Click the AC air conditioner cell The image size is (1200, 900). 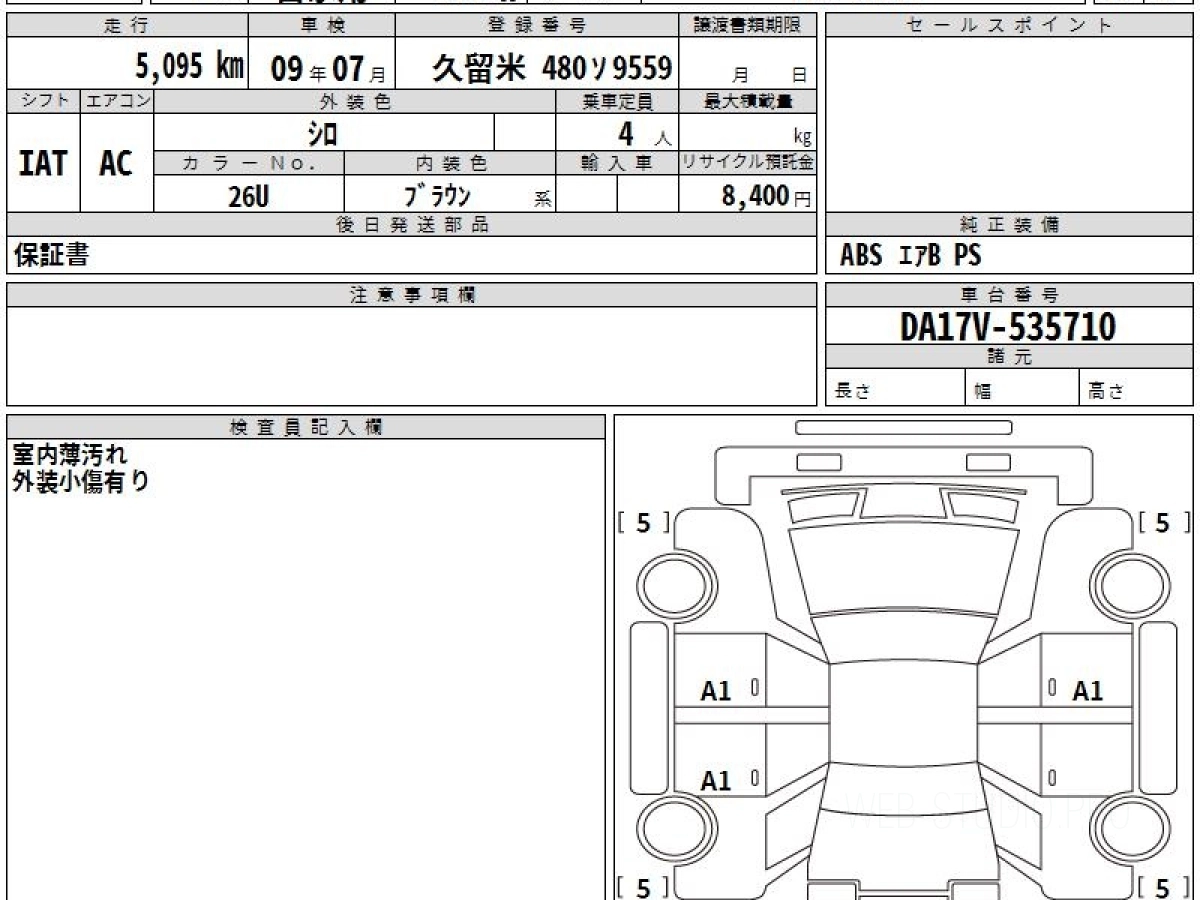[116, 163]
